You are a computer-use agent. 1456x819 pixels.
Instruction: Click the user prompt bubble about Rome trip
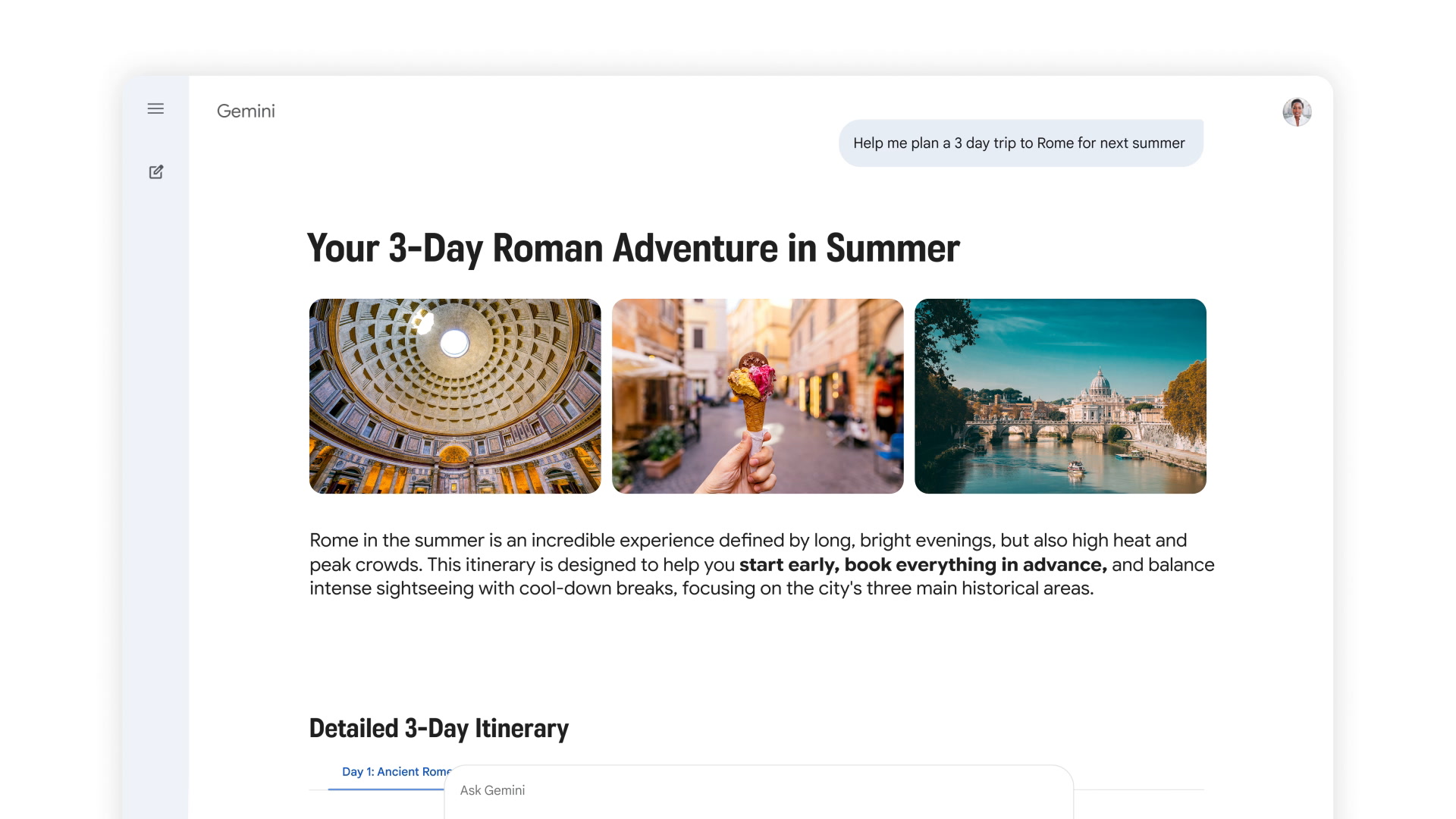[1020, 143]
